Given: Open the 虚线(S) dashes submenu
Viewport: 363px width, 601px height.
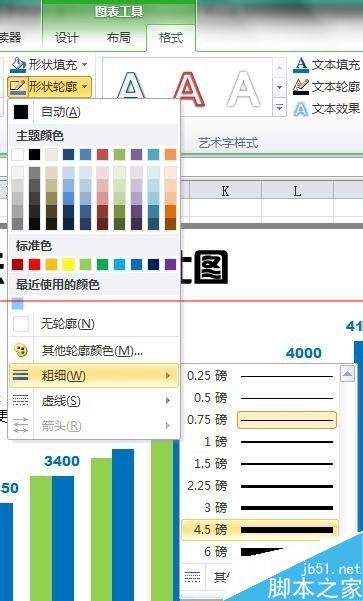Looking at the screenshot, I should tap(94, 401).
